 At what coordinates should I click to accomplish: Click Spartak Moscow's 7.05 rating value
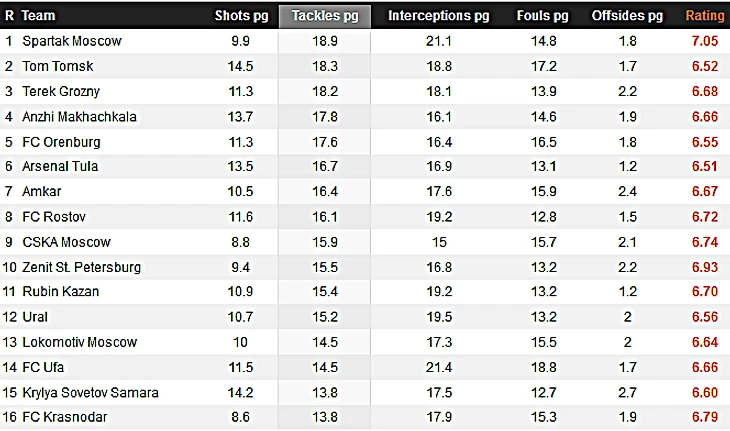click(x=705, y=41)
